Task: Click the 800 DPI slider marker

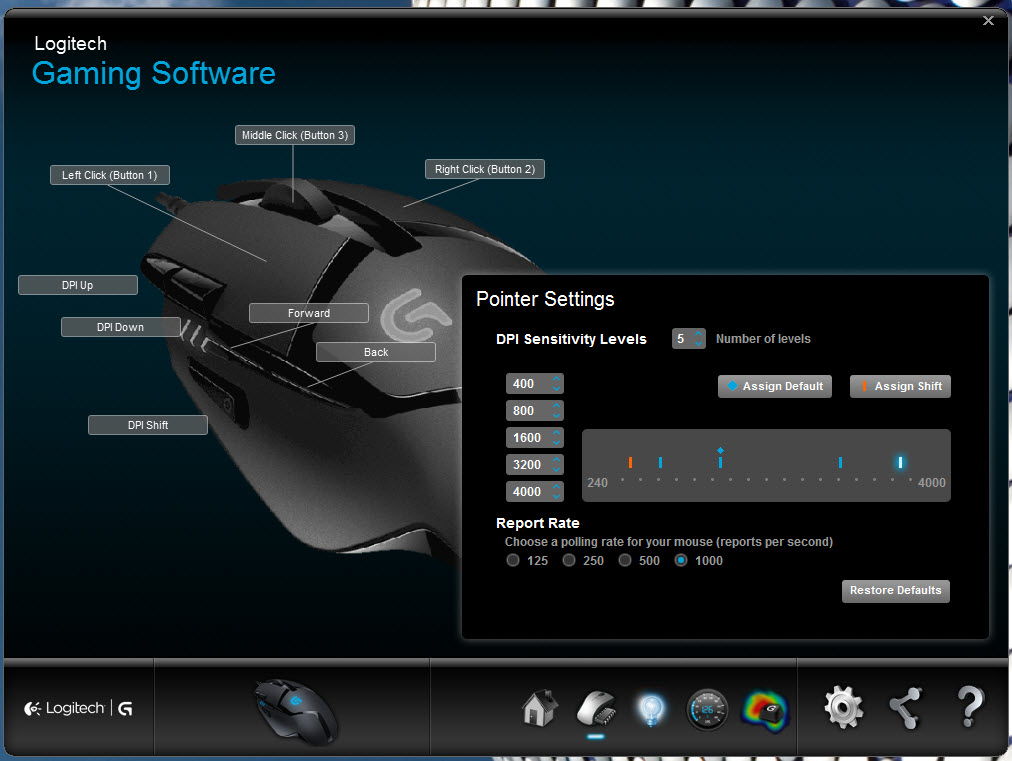Action: pyautogui.click(x=660, y=462)
